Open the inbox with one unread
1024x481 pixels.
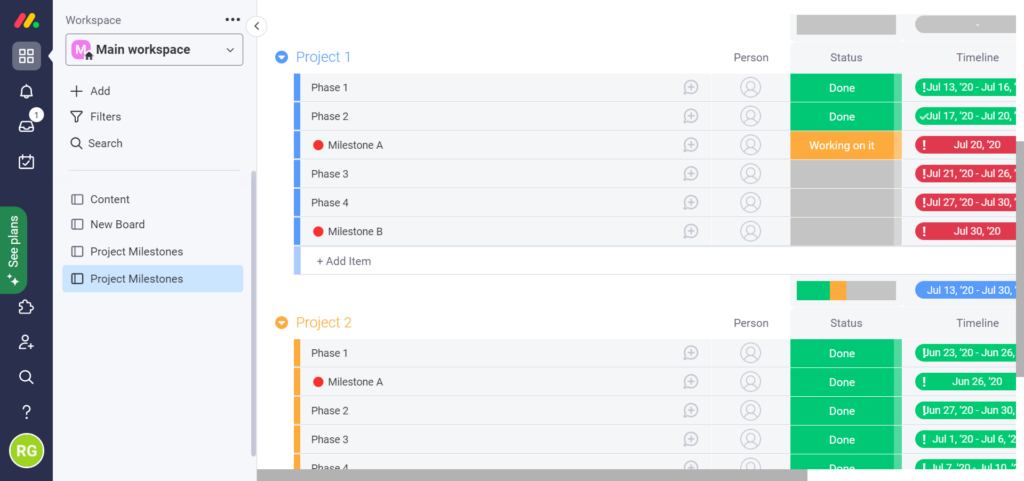click(x=26, y=126)
